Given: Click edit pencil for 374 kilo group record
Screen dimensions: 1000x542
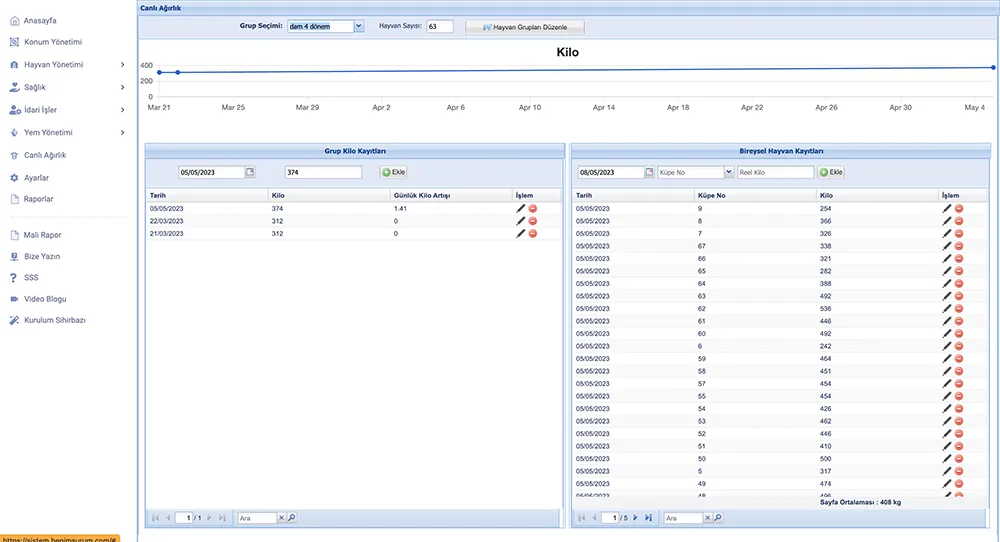Looking at the screenshot, I should 520,208.
